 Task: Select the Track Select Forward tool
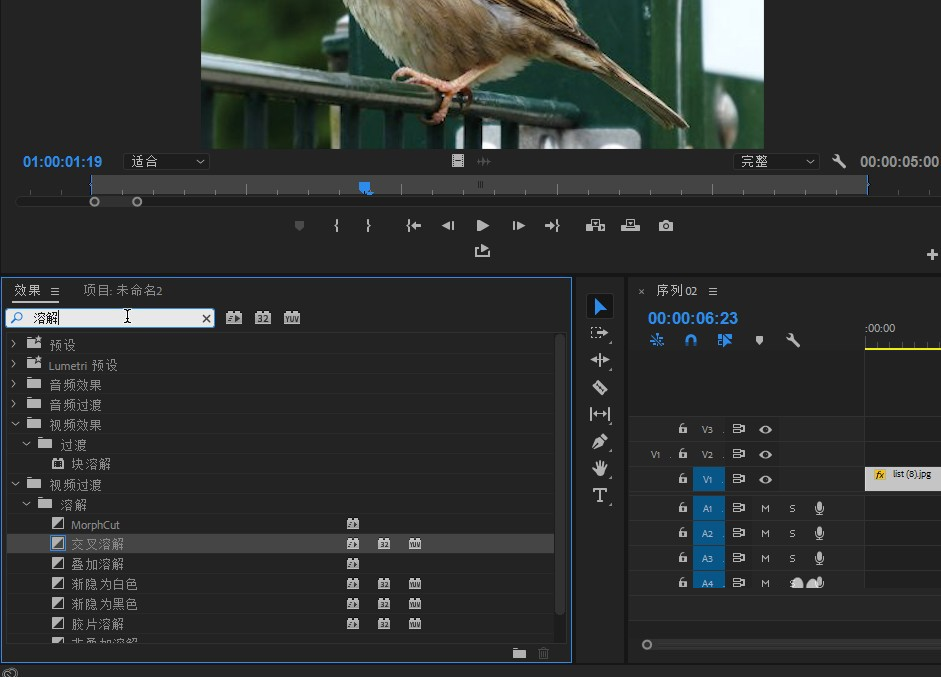(x=600, y=333)
